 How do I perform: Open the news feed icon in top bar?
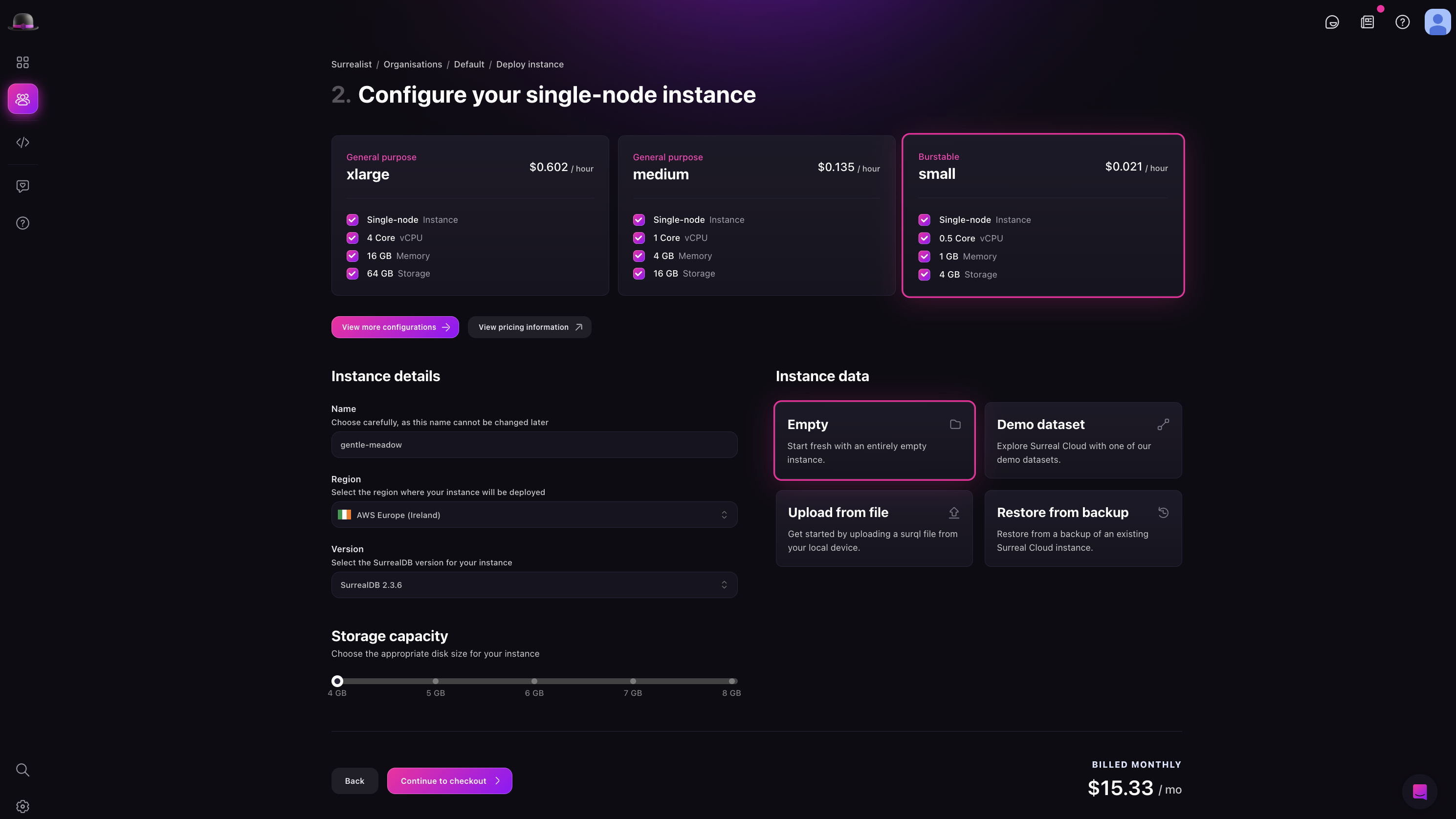tap(1367, 22)
